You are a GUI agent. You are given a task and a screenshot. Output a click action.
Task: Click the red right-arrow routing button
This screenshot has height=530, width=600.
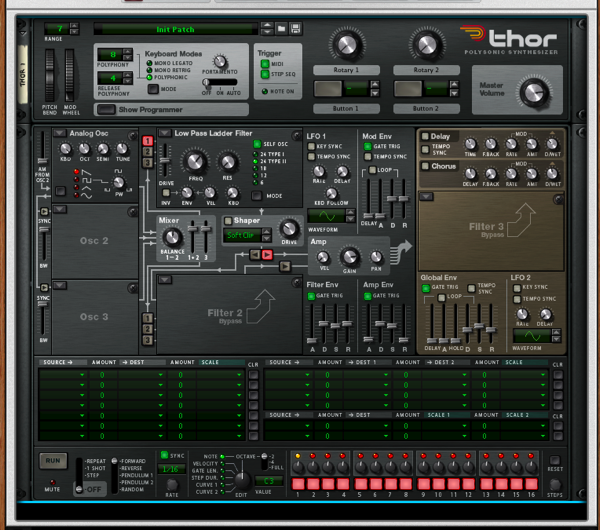267,254
